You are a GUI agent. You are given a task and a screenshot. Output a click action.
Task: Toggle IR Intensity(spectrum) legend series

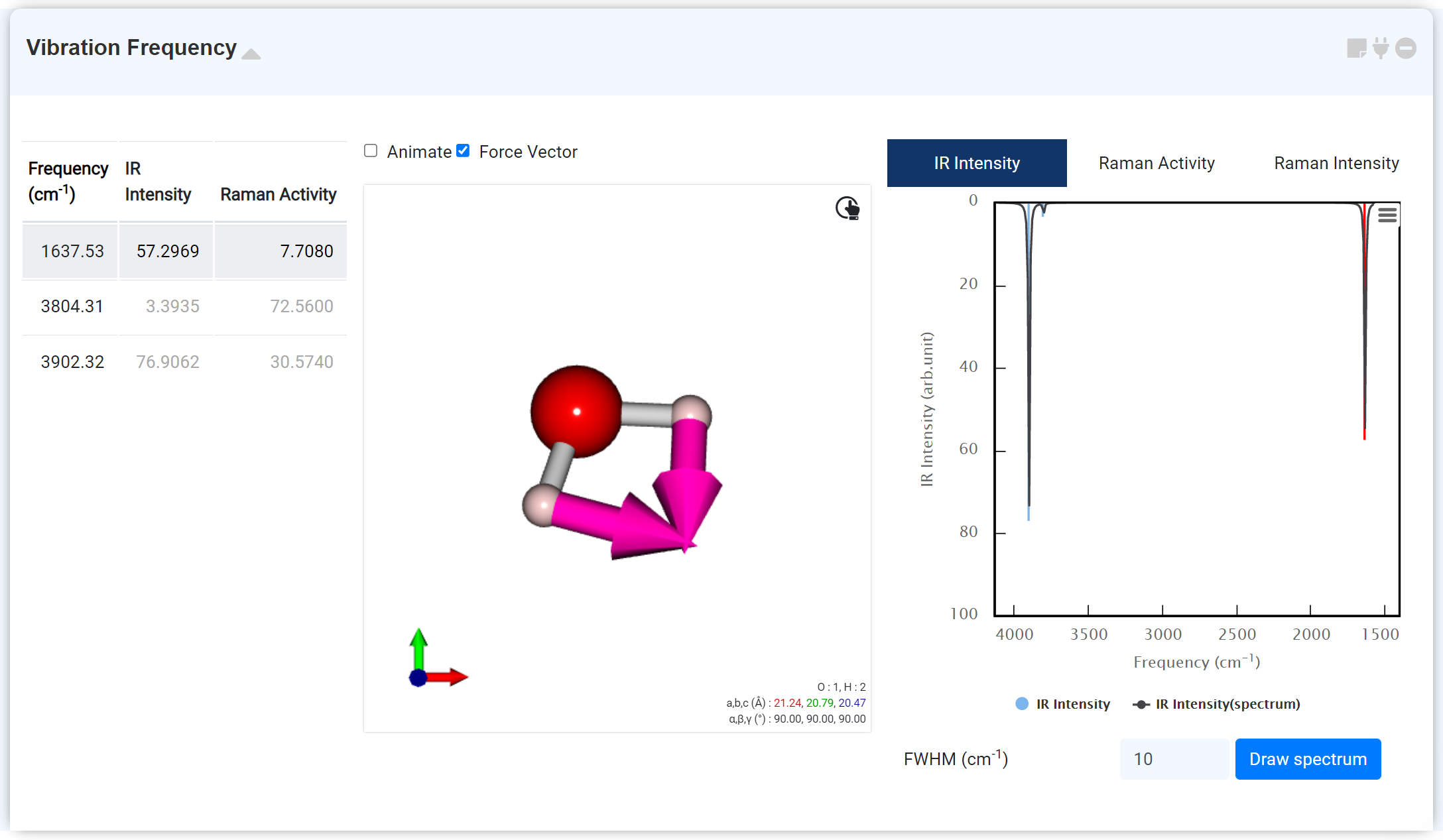[1227, 704]
